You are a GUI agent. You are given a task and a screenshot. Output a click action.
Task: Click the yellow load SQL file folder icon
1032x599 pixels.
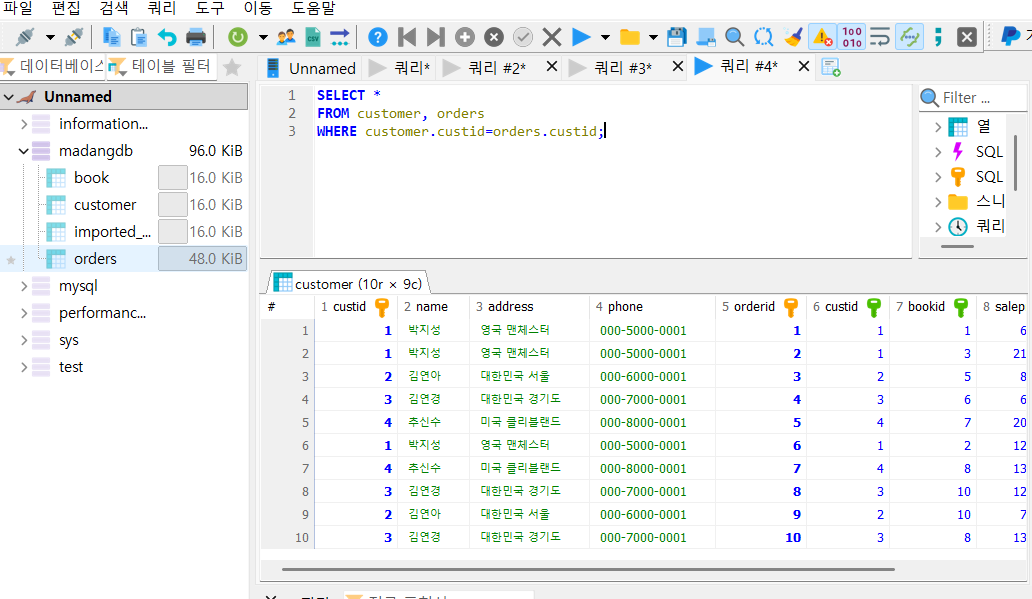point(630,37)
